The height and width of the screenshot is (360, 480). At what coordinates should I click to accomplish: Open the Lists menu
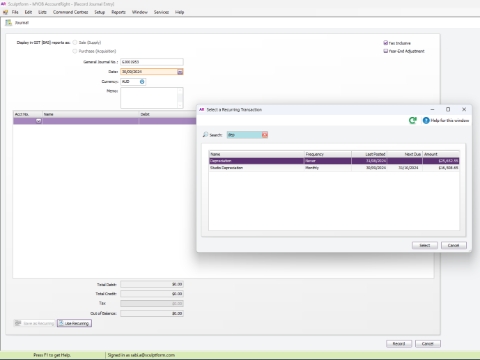click(42, 12)
